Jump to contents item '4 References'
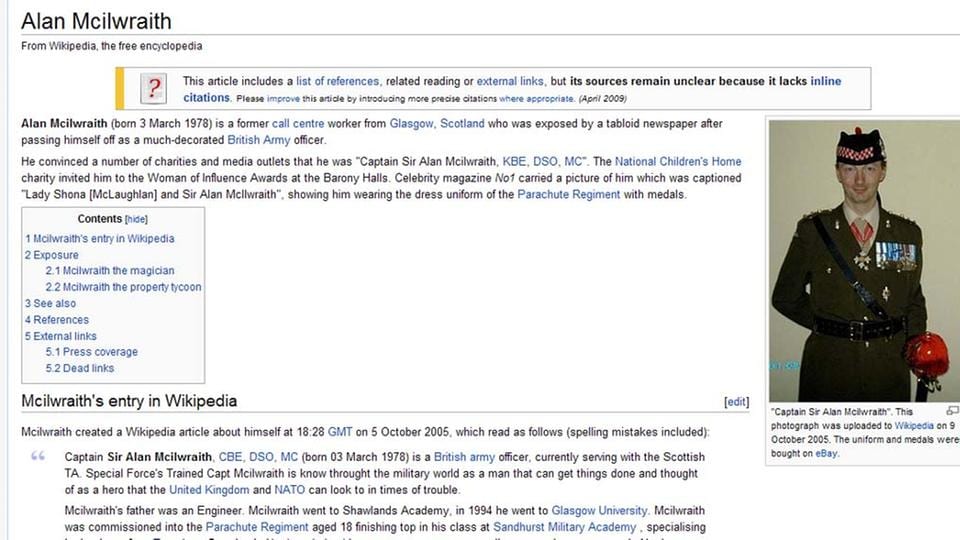960x540 pixels. (57, 320)
